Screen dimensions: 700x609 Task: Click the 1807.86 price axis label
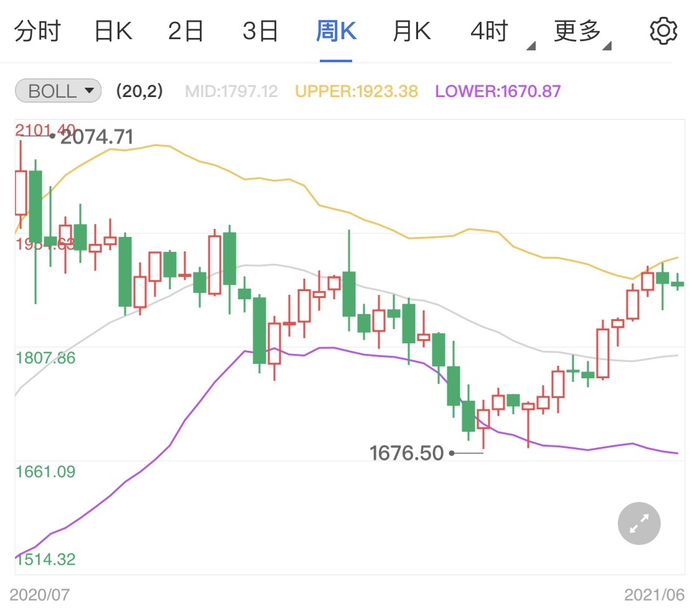click(x=46, y=357)
